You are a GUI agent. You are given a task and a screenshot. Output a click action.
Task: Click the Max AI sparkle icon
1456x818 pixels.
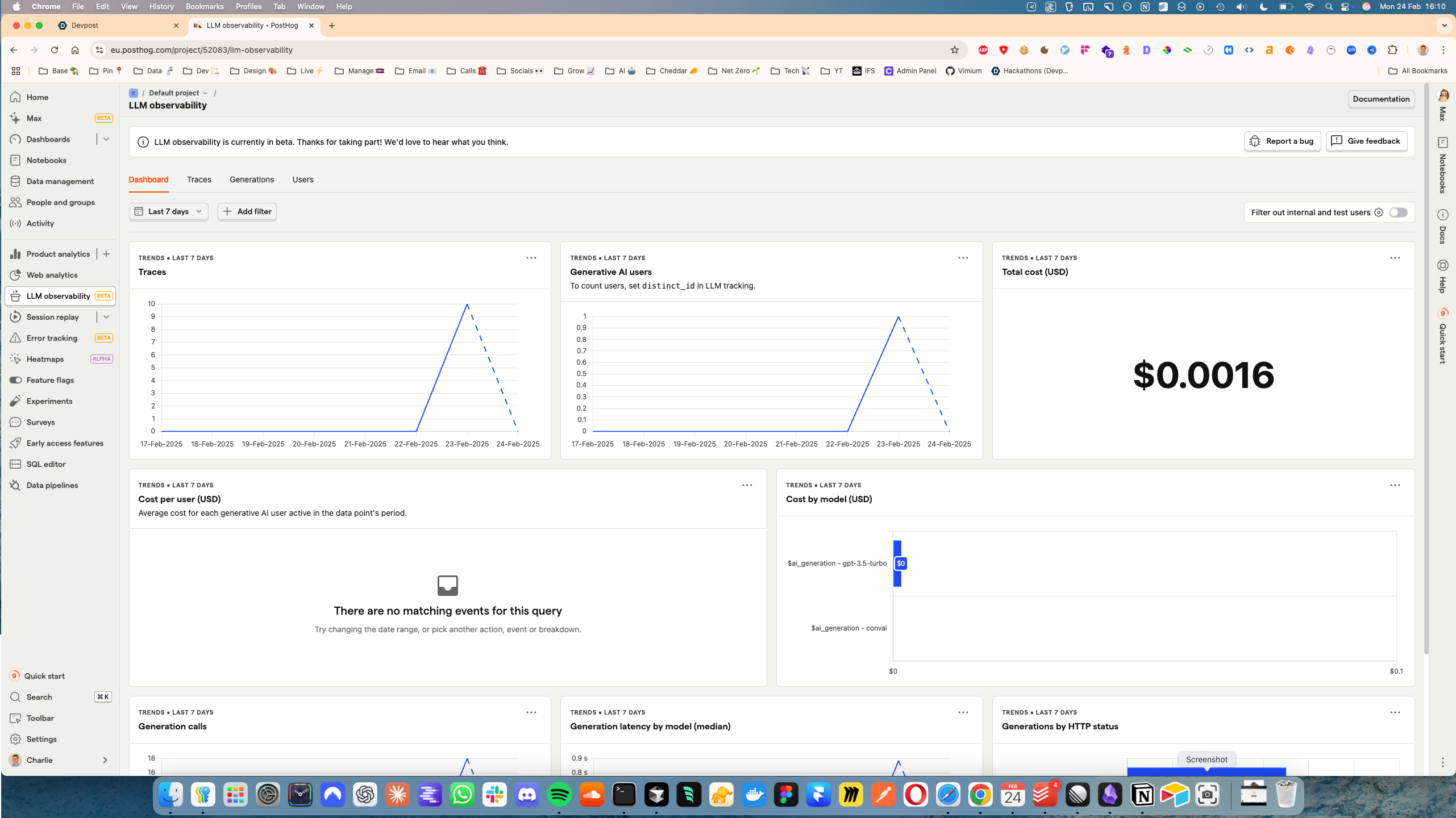15,118
